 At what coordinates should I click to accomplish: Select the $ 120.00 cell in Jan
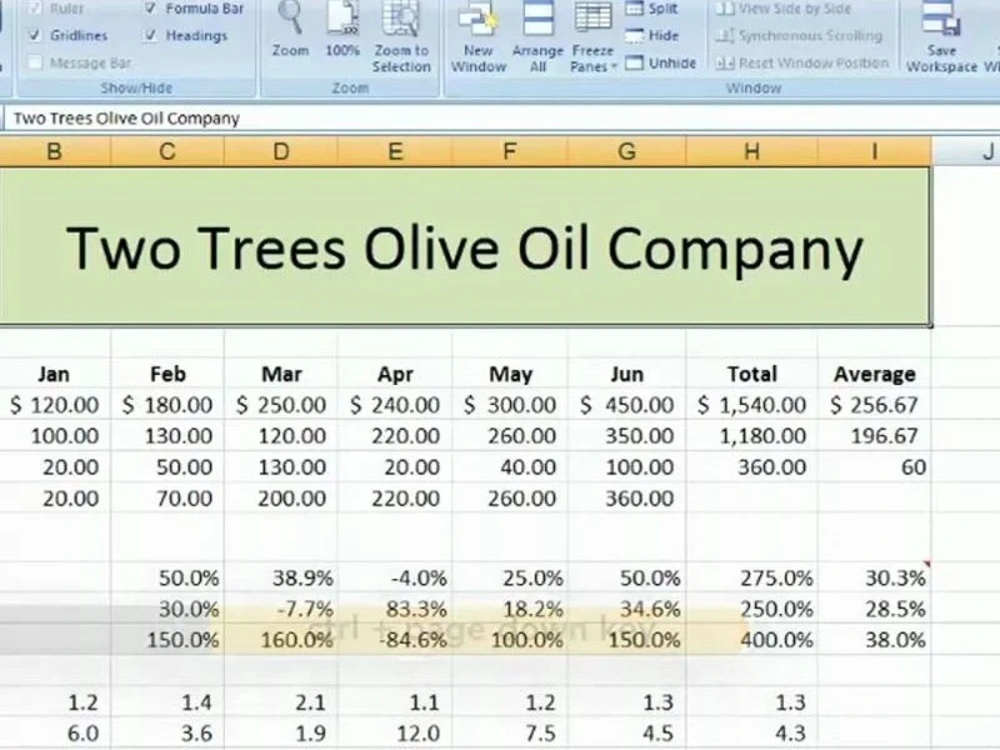click(55, 405)
